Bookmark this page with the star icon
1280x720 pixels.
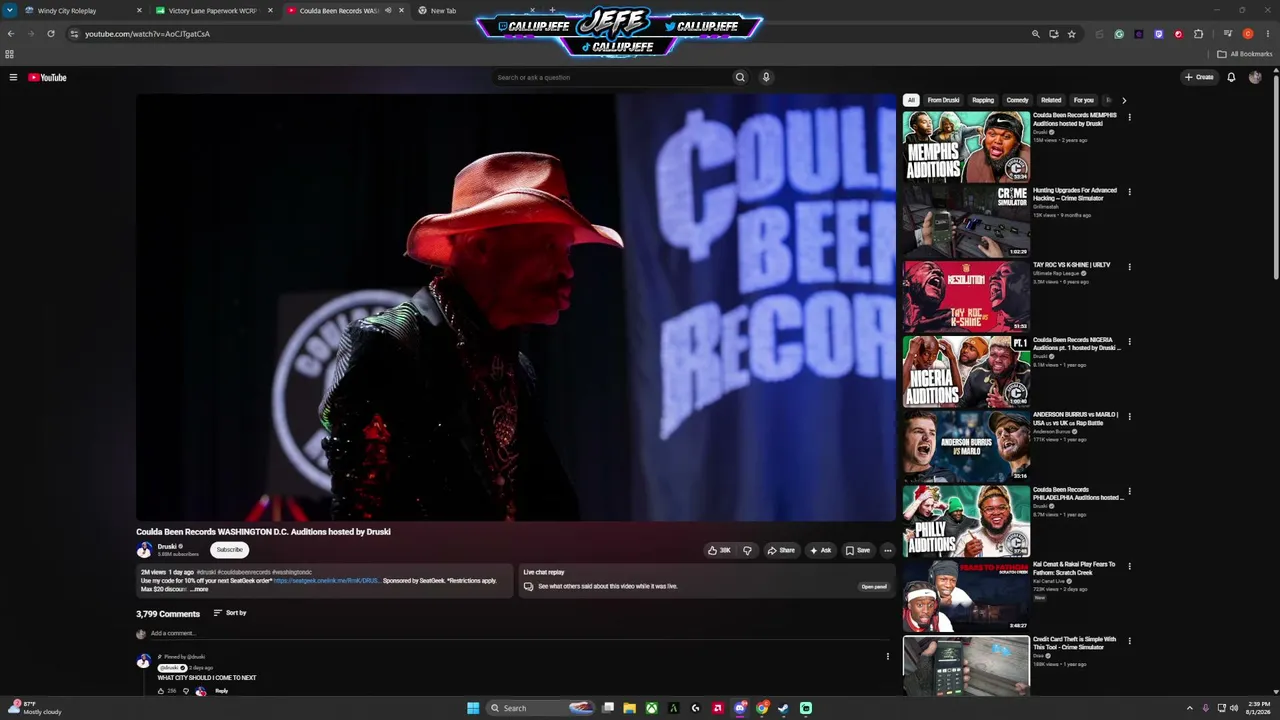[1071, 34]
